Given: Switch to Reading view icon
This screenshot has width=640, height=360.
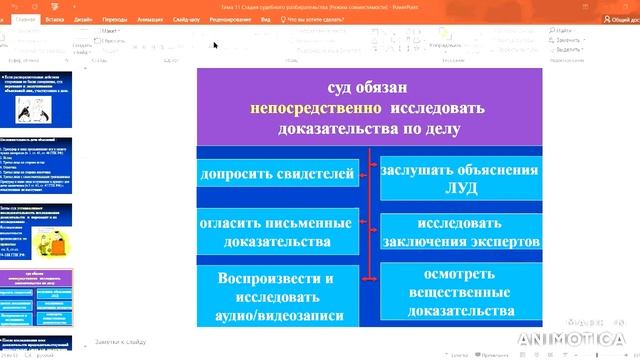Looking at the screenshot, I should coord(551,355).
